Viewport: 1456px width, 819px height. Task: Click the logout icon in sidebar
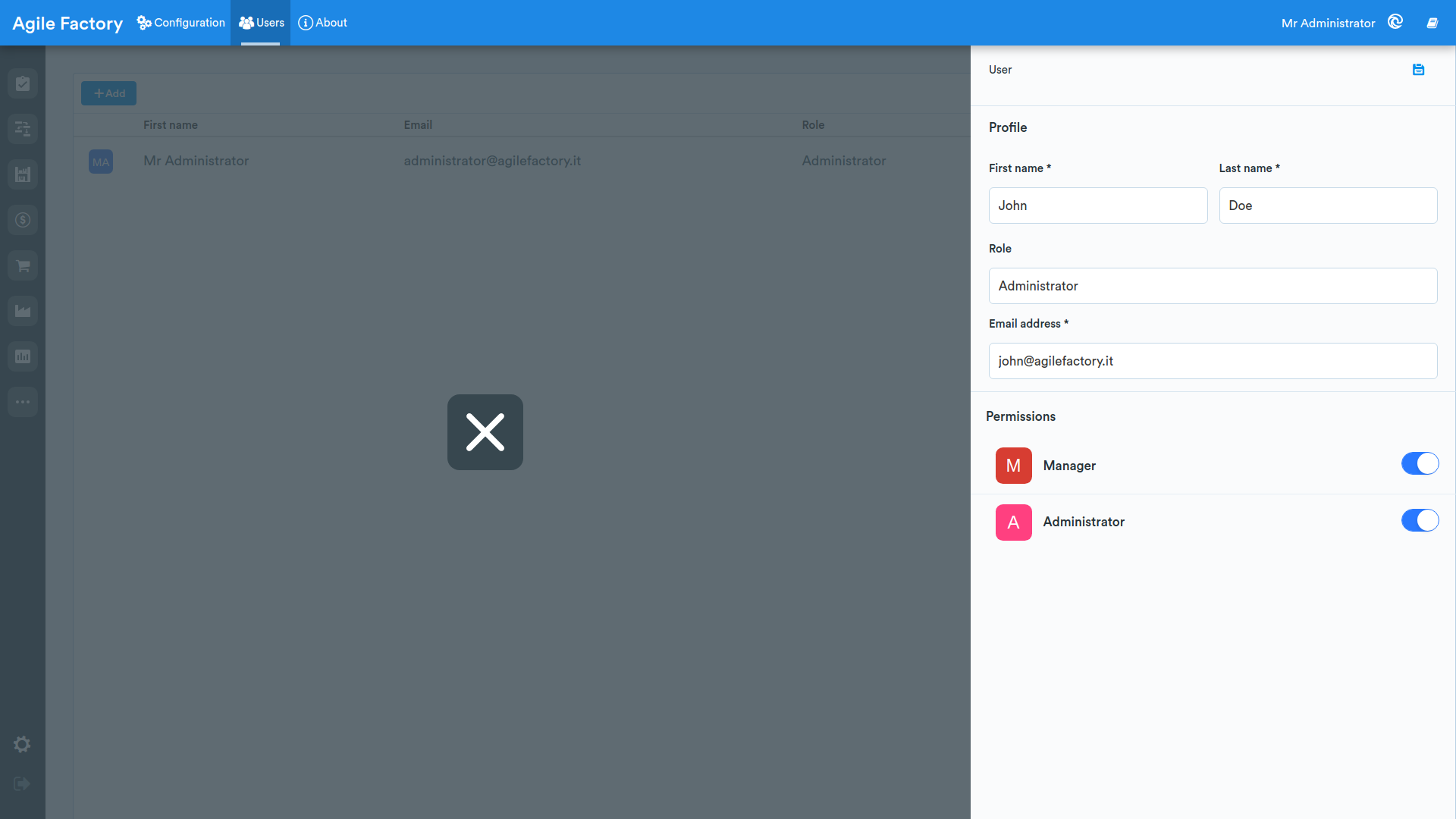[22, 784]
